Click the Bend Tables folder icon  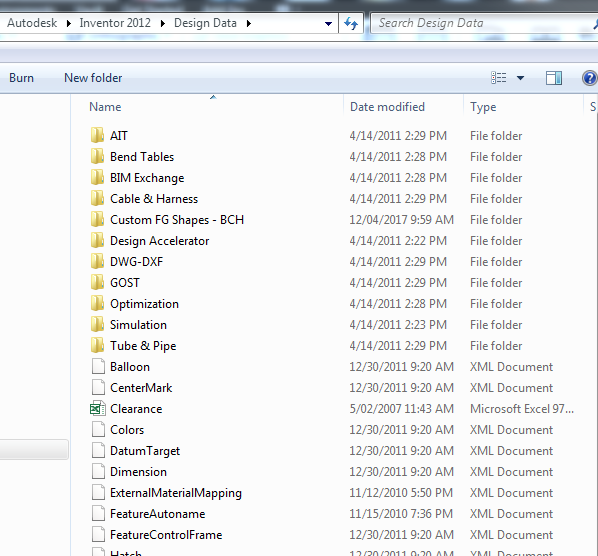(x=97, y=156)
